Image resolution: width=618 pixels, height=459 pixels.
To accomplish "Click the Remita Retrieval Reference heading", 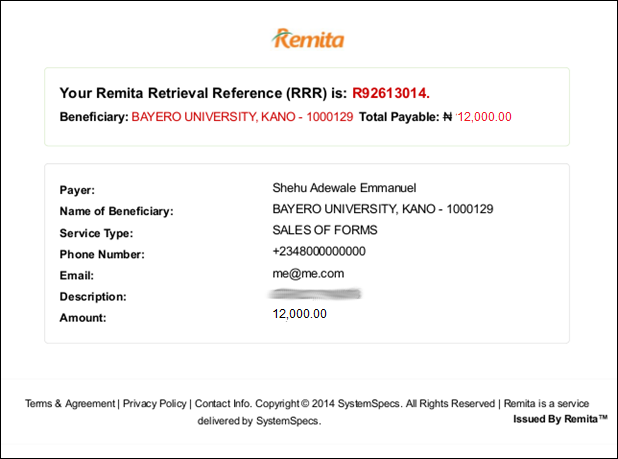I will (203, 93).
